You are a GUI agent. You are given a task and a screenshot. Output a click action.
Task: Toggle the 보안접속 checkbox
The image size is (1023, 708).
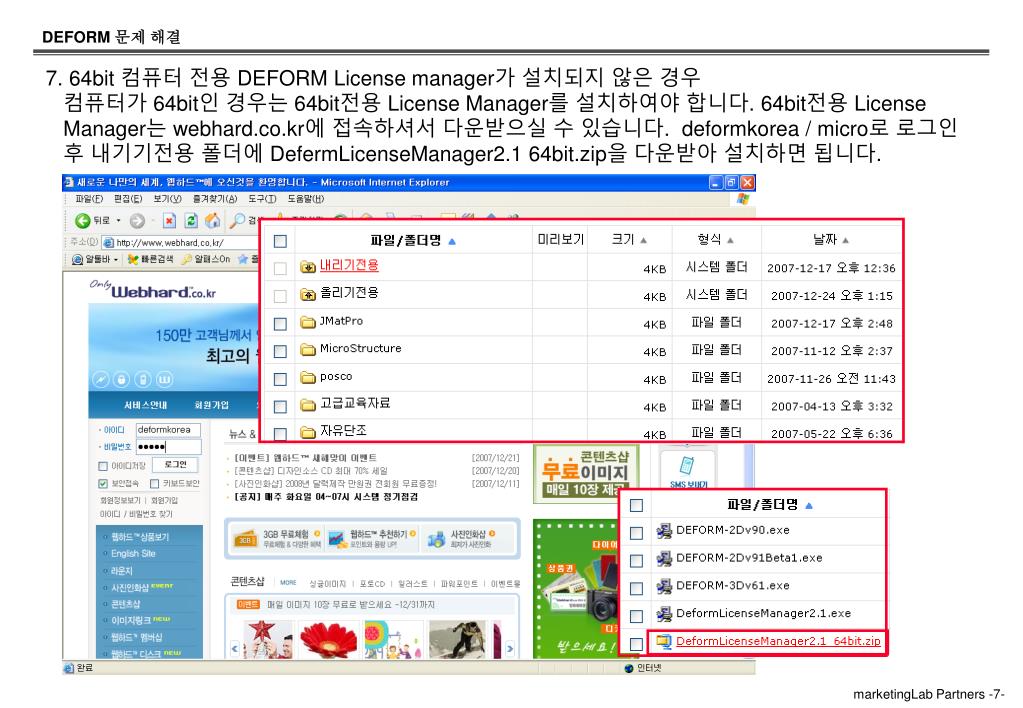(103, 484)
